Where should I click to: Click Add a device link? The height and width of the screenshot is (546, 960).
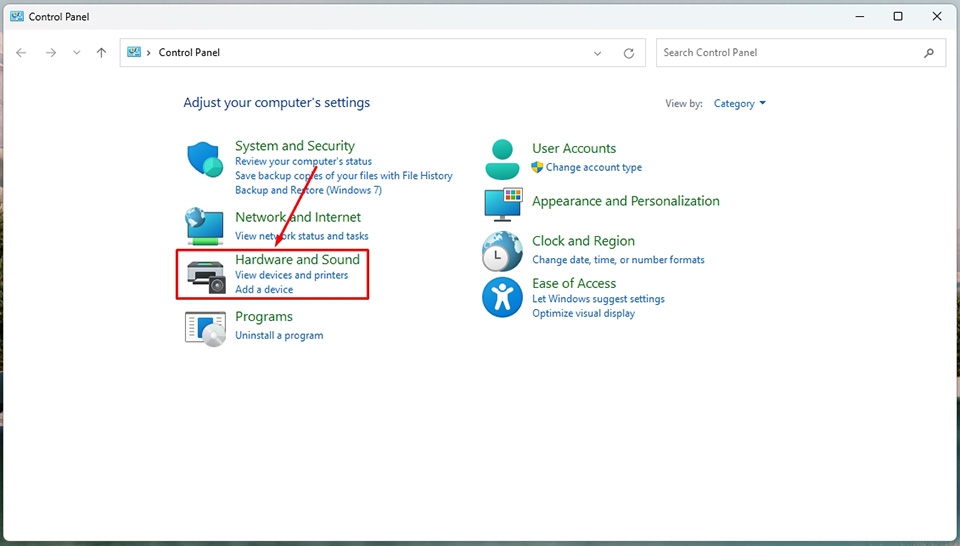264,290
